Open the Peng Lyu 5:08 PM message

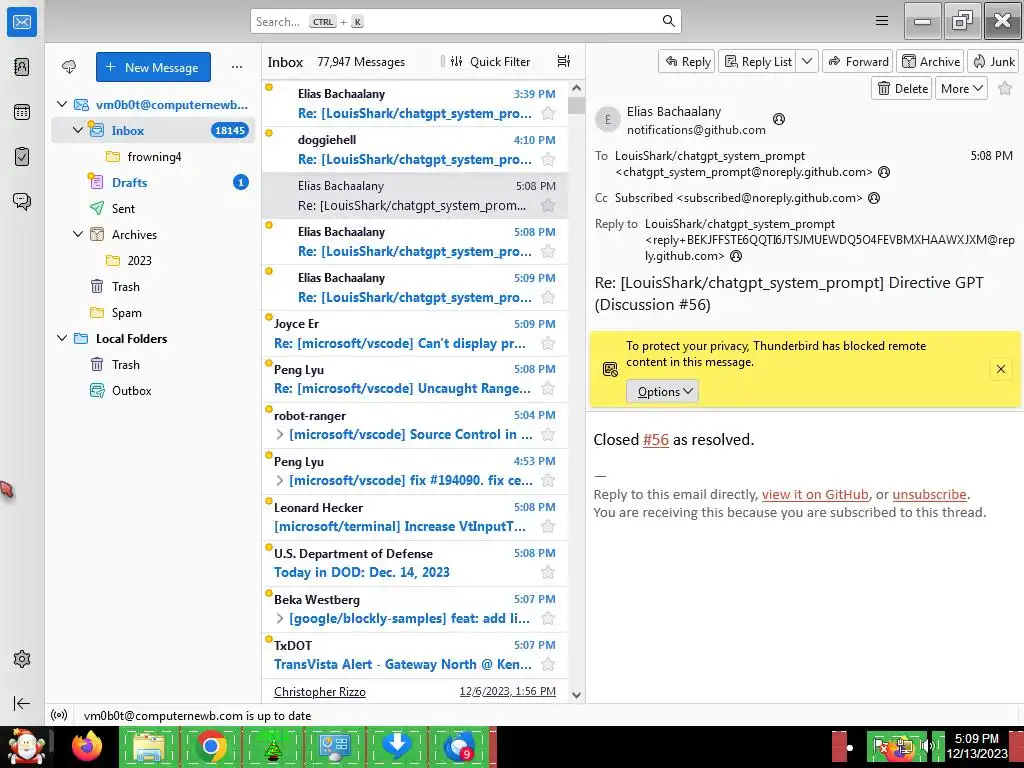tap(415, 379)
